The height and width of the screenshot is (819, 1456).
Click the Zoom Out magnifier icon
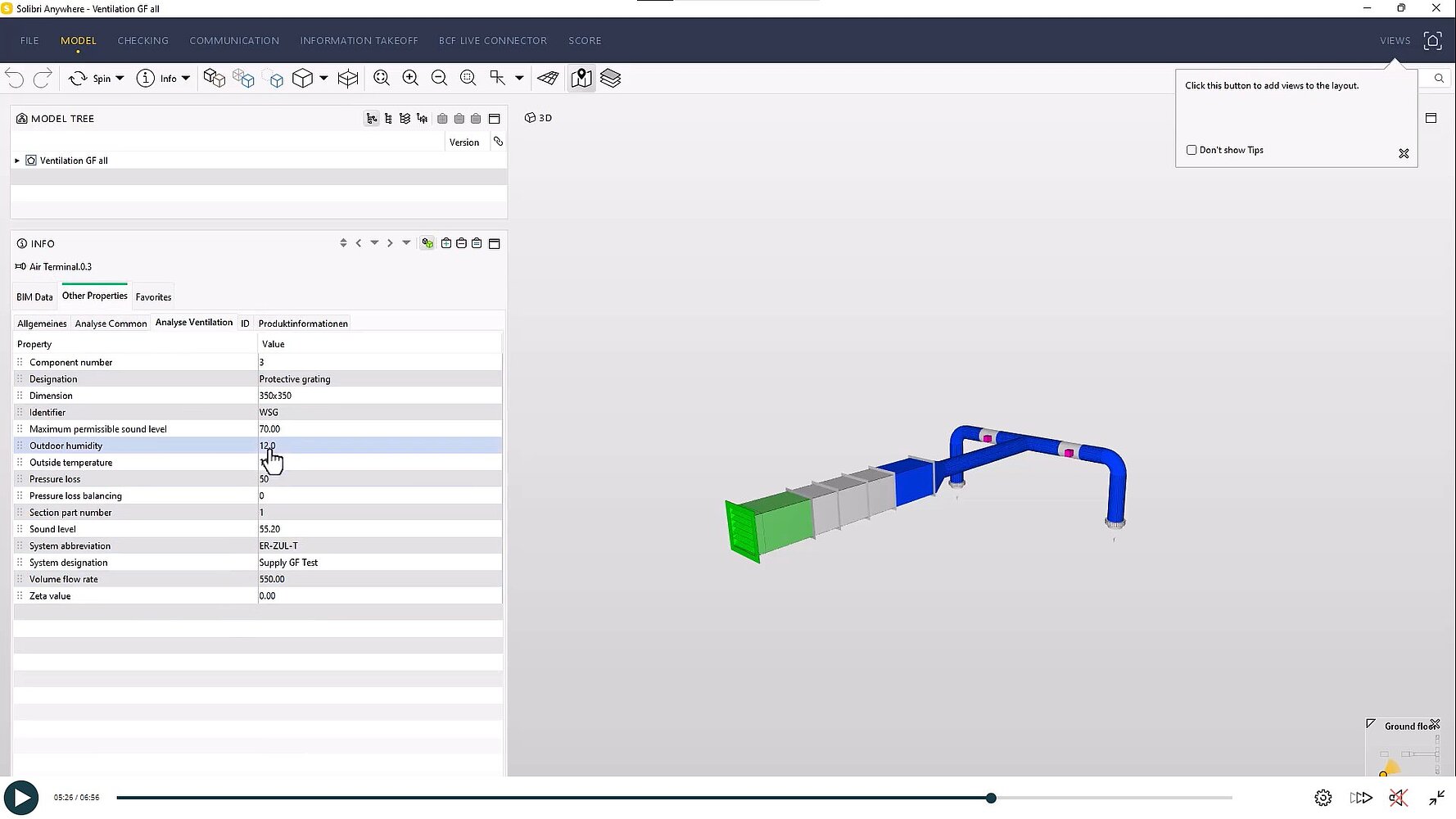coord(439,78)
